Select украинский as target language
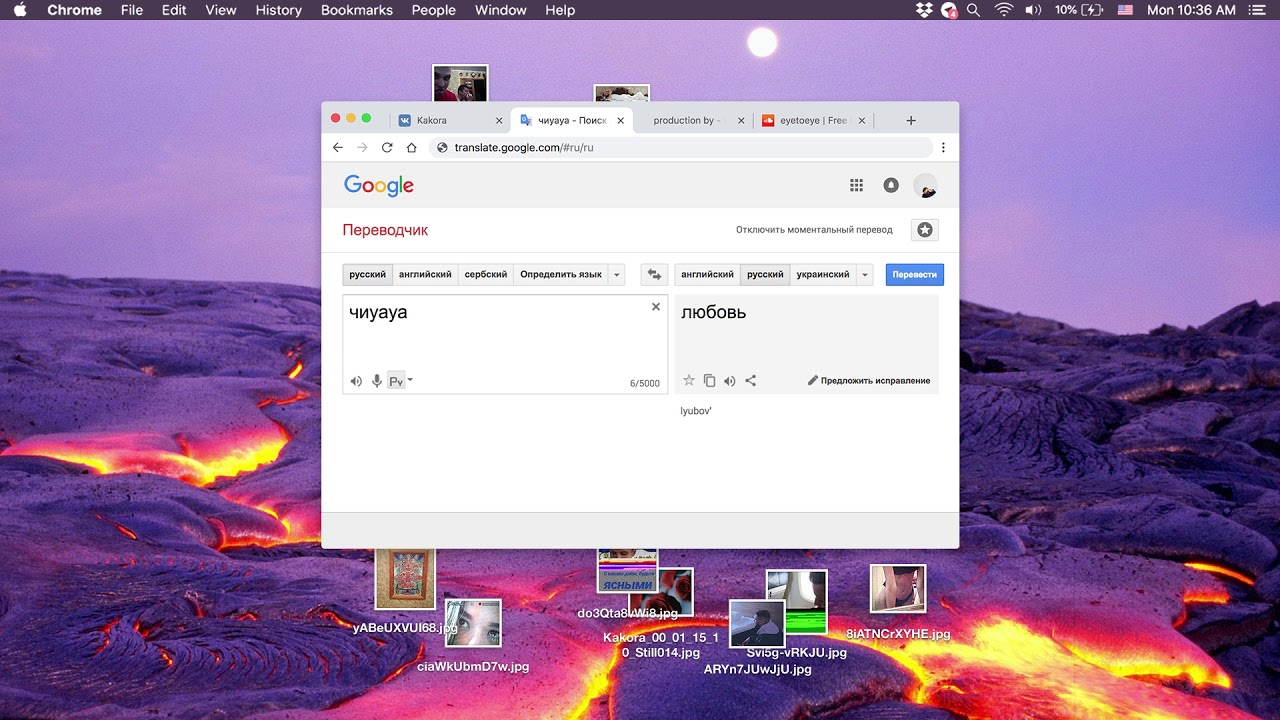The width and height of the screenshot is (1280, 720). [x=823, y=274]
